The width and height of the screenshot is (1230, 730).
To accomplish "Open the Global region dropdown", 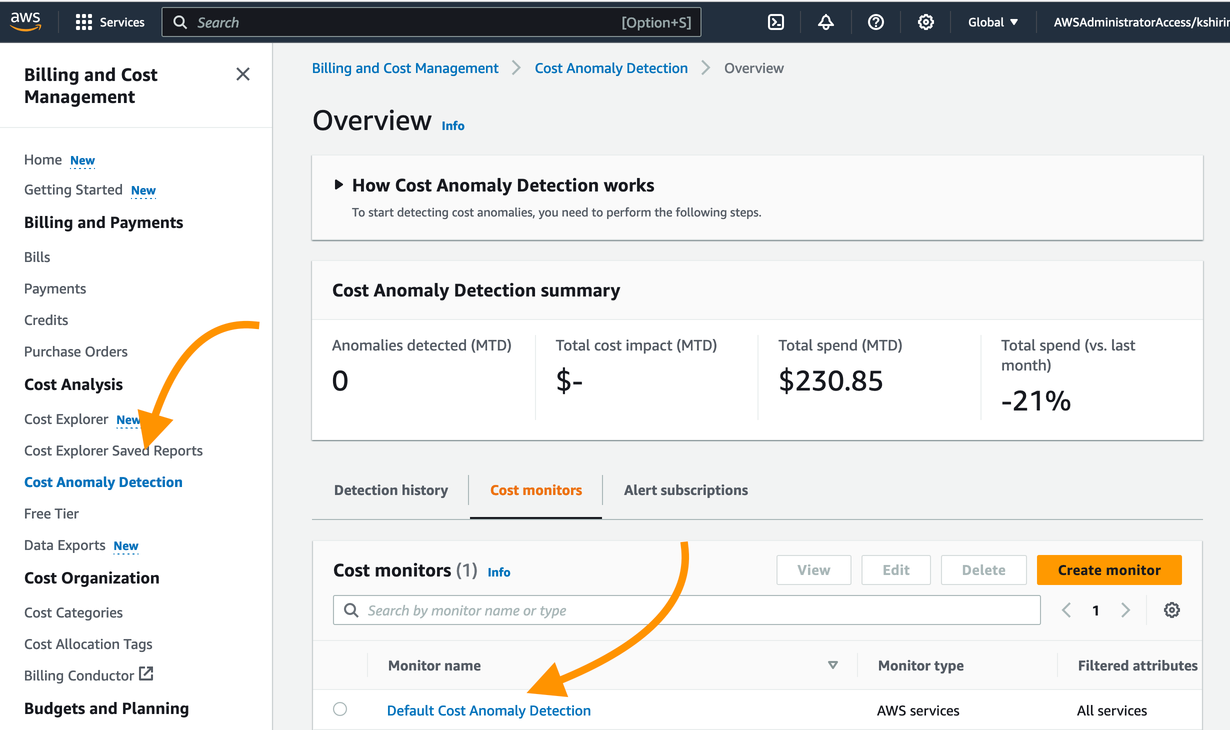I will [993, 22].
